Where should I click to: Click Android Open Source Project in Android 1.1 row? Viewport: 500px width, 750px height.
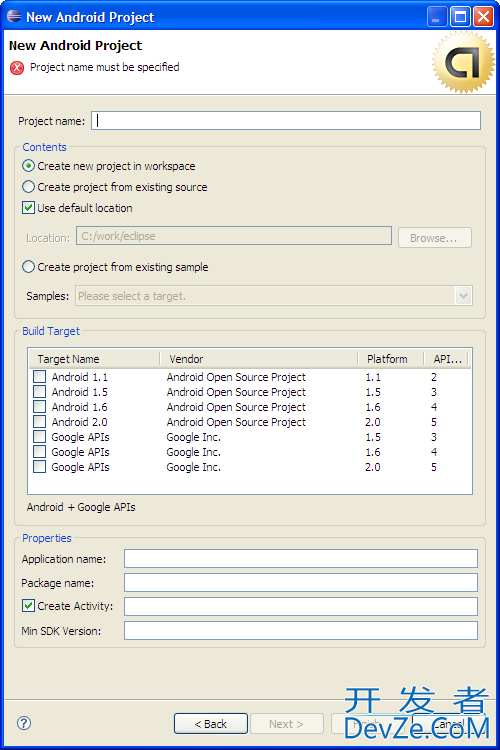click(x=236, y=377)
